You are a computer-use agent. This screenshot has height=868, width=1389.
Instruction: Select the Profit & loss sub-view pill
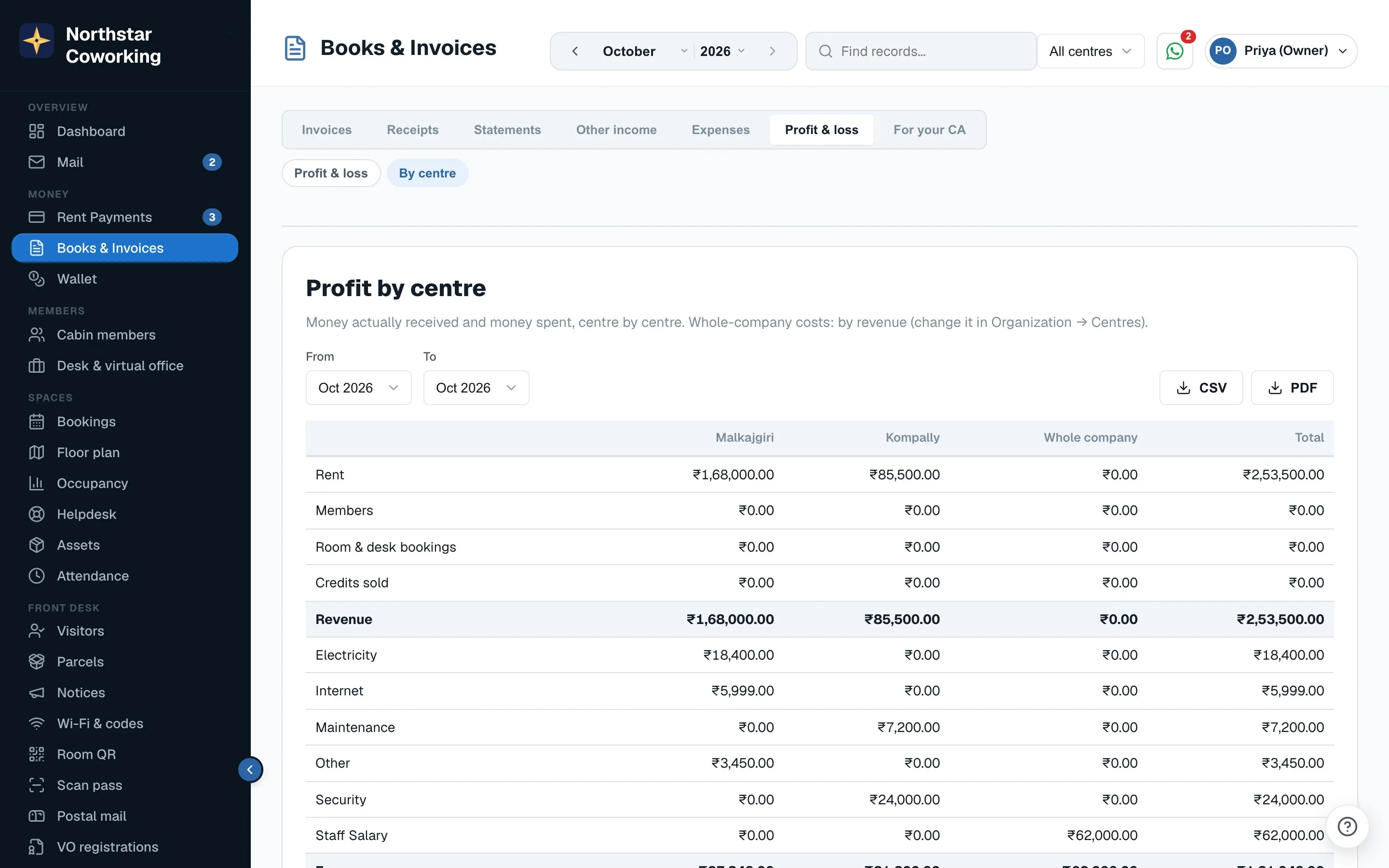click(x=331, y=173)
